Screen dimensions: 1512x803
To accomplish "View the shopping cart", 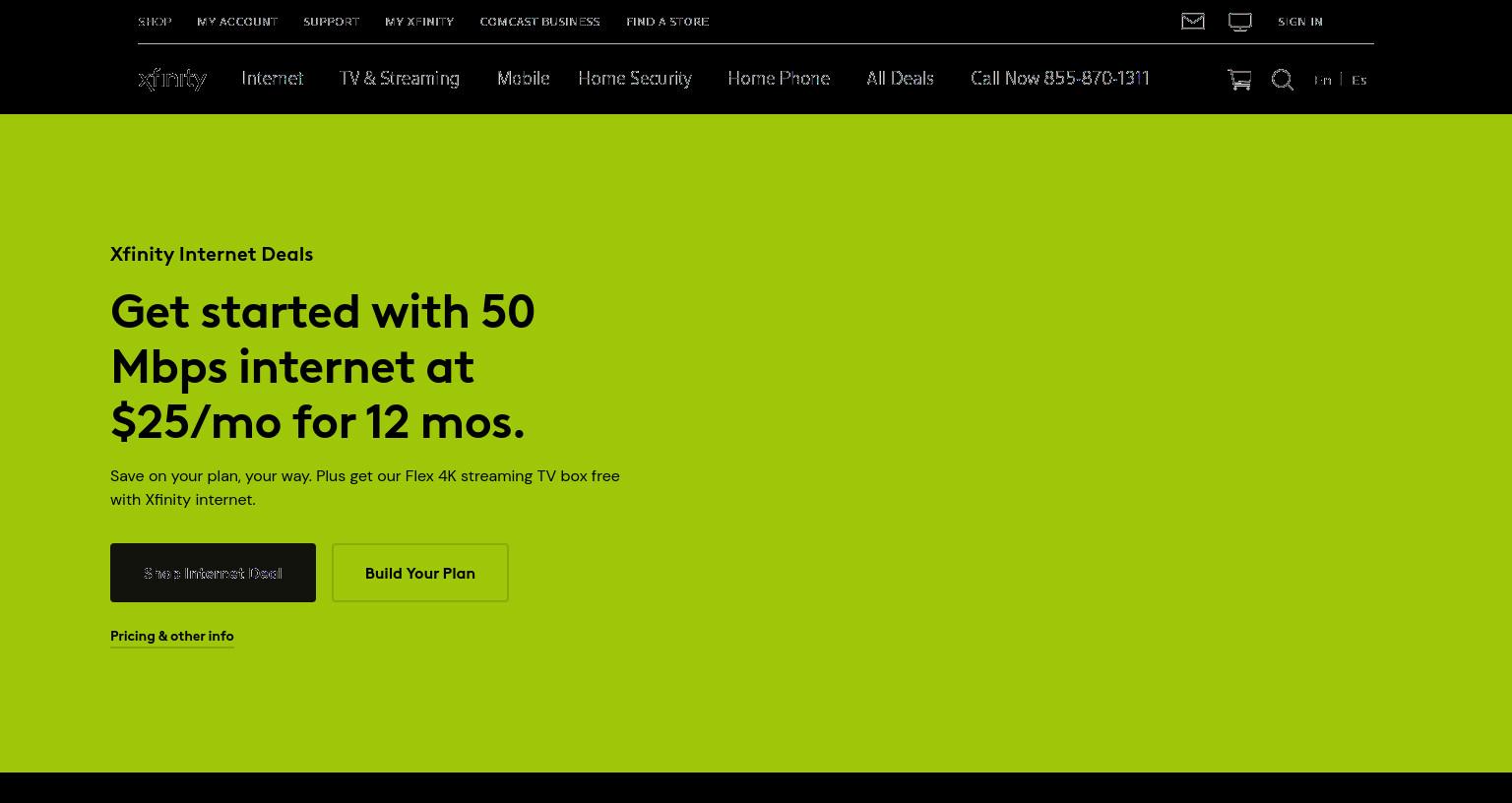I will point(1239,80).
